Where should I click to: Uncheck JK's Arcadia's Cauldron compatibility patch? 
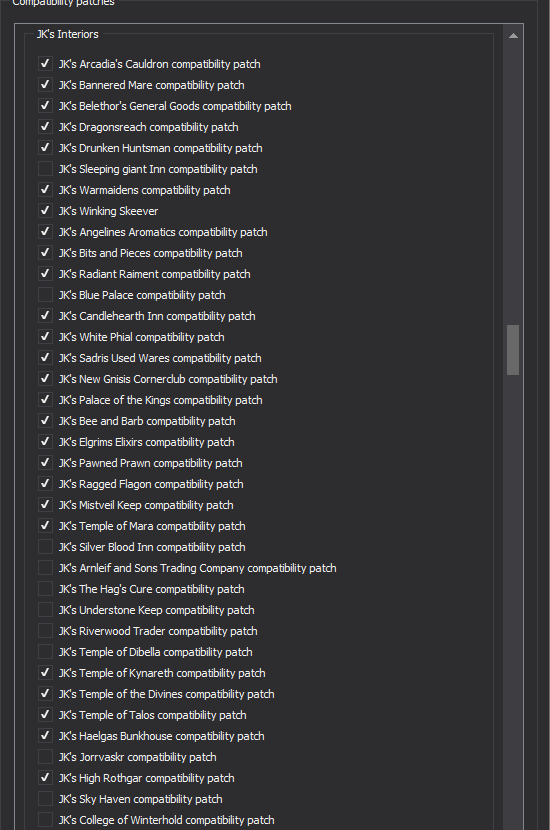[46, 64]
